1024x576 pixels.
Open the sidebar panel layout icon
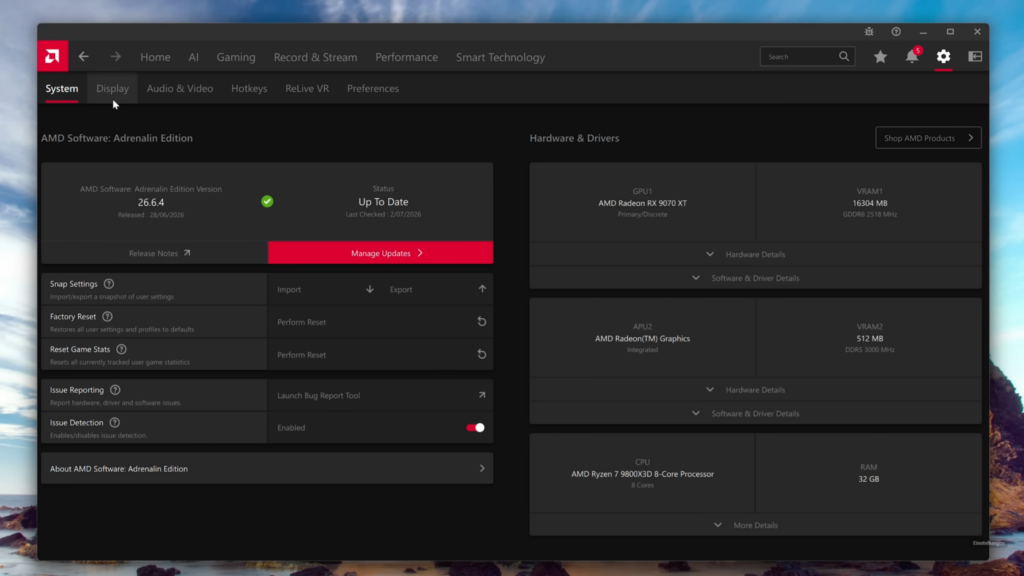click(975, 57)
